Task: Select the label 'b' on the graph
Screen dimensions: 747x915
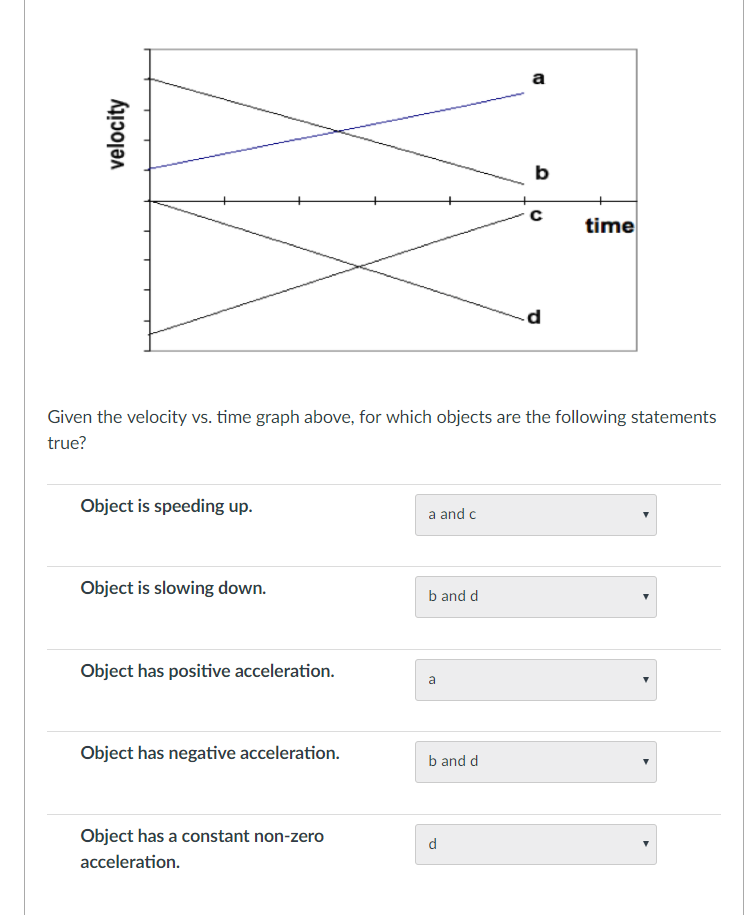Action: coord(540,172)
